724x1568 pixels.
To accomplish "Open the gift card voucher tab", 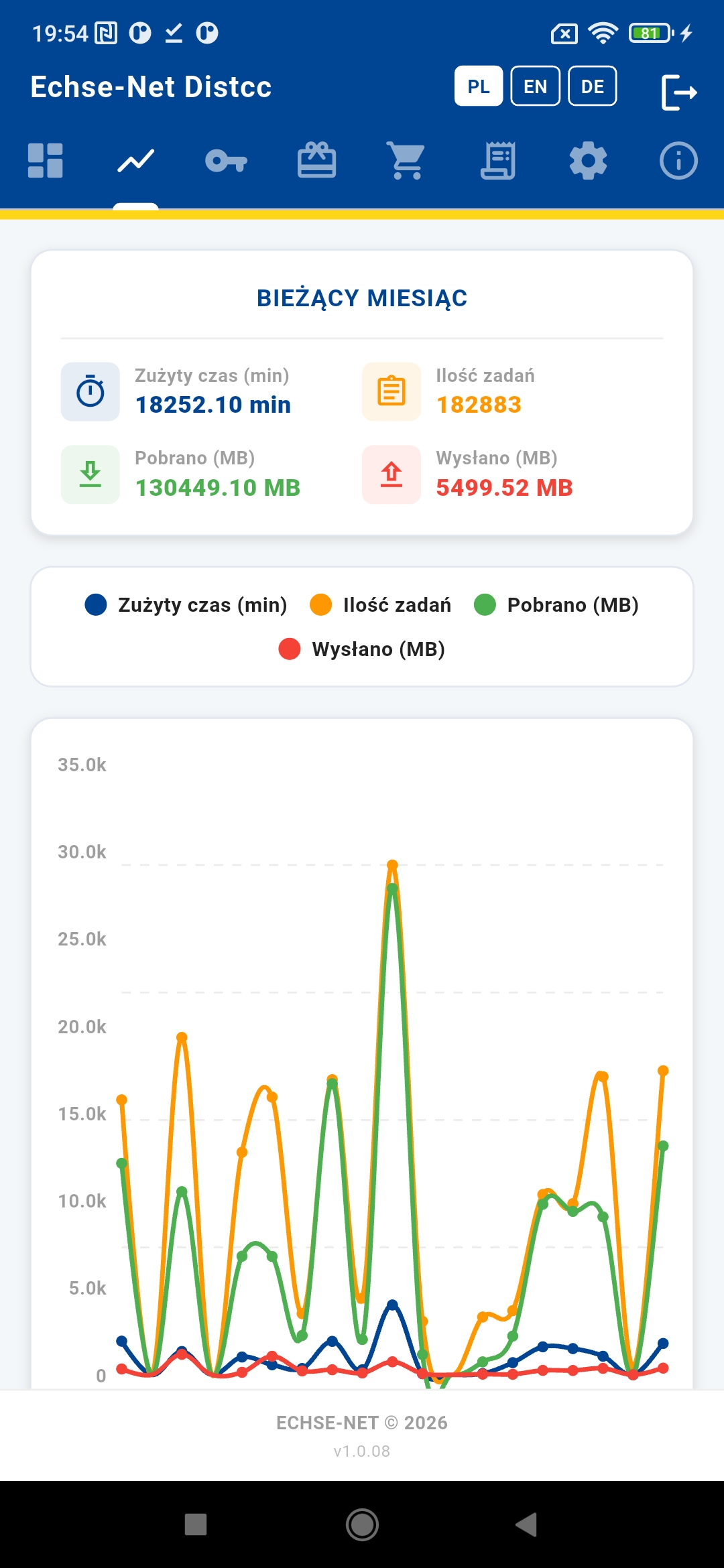I will click(317, 161).
